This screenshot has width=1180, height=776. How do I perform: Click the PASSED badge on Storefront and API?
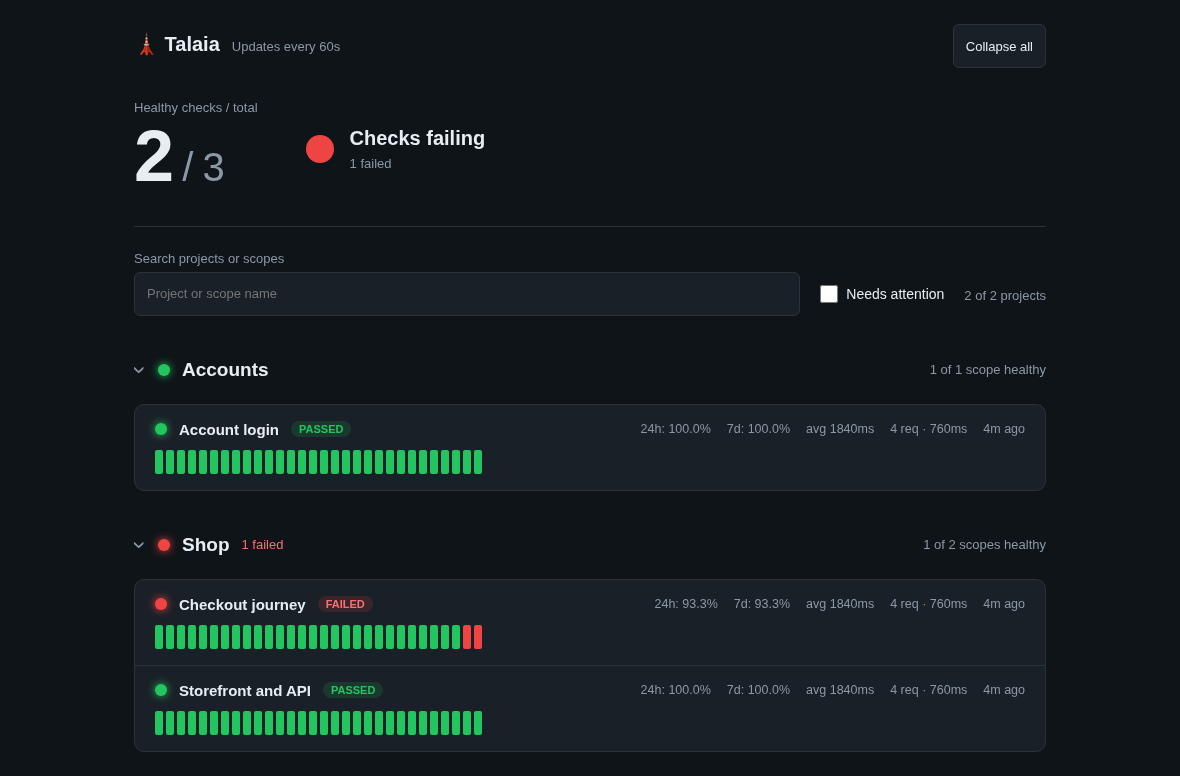[352, 689]
